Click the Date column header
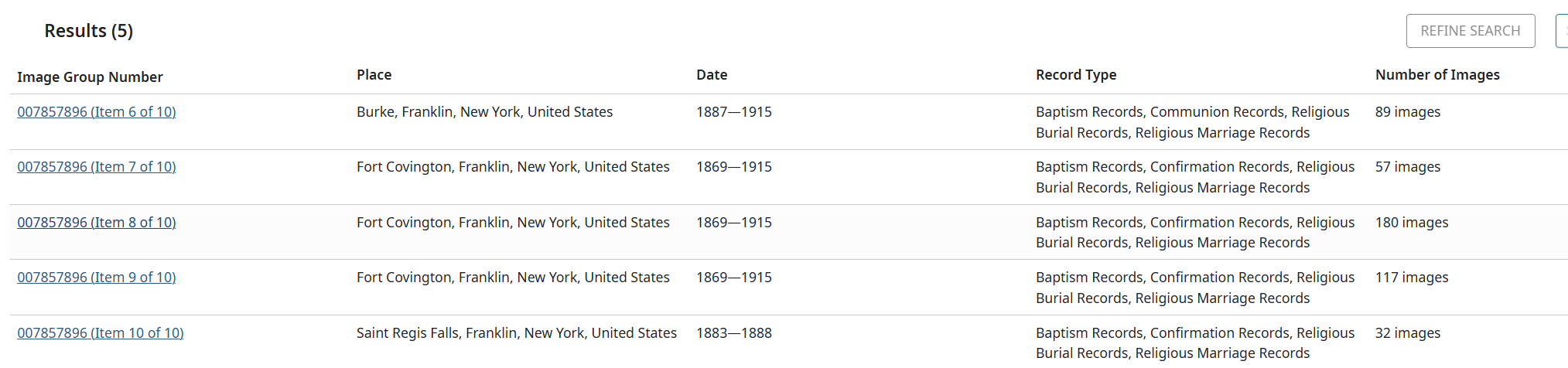The height and width of the screenshot is (368, 1568). coord(712,75)
